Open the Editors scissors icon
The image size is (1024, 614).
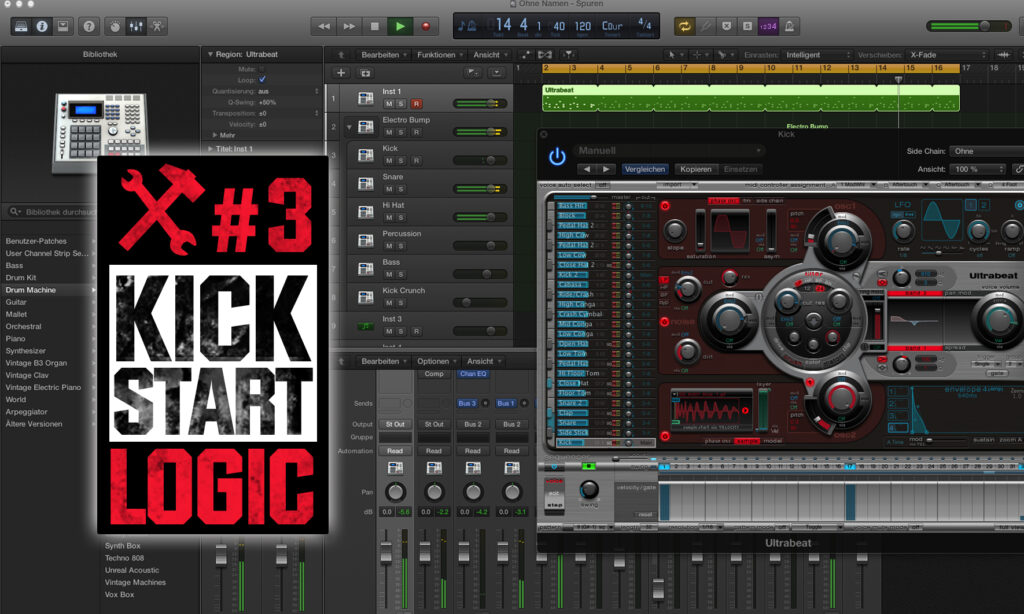[157, 26]
